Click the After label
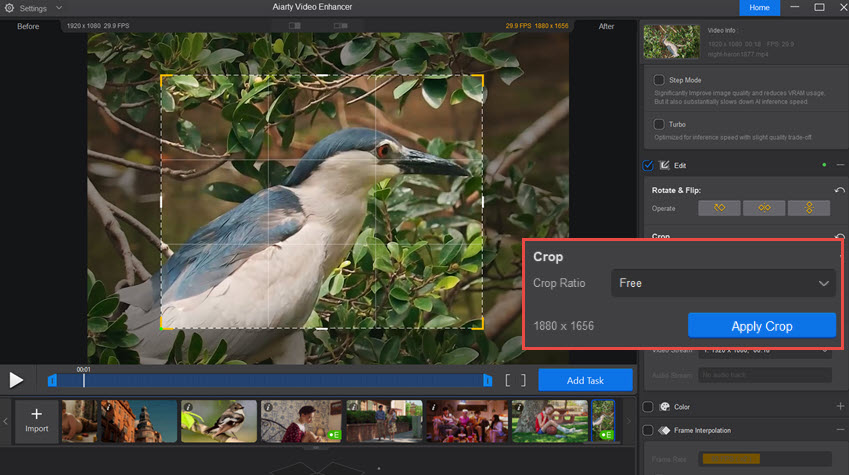The width and height of the screenshot is (849, 475). click(606, 26)
